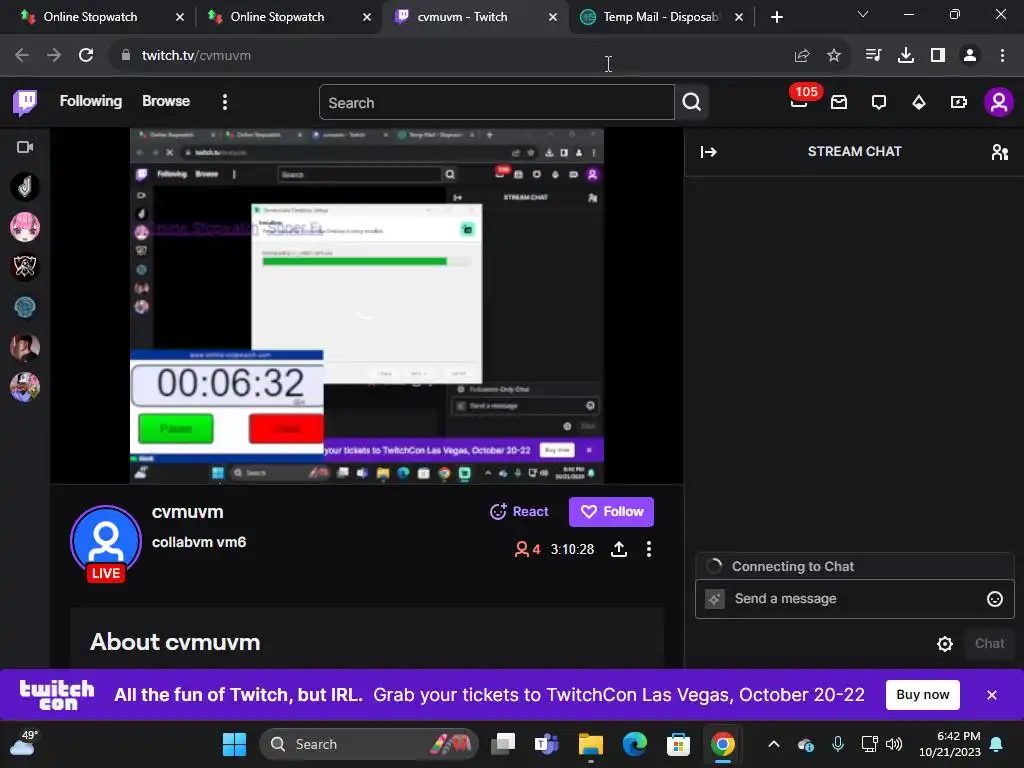
Task: Open the Chrome profile icon
Action: coord(970,56)
